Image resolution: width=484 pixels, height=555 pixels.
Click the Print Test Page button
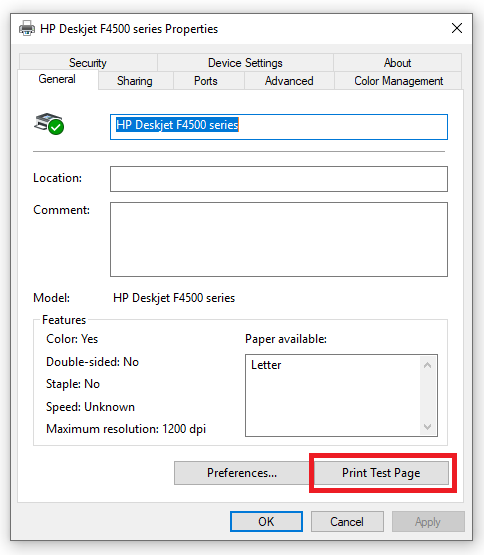click(x=381, y=473)
